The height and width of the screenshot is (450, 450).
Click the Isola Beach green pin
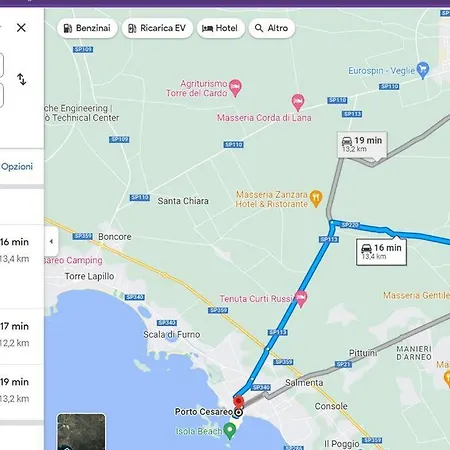tap(229, 430)
